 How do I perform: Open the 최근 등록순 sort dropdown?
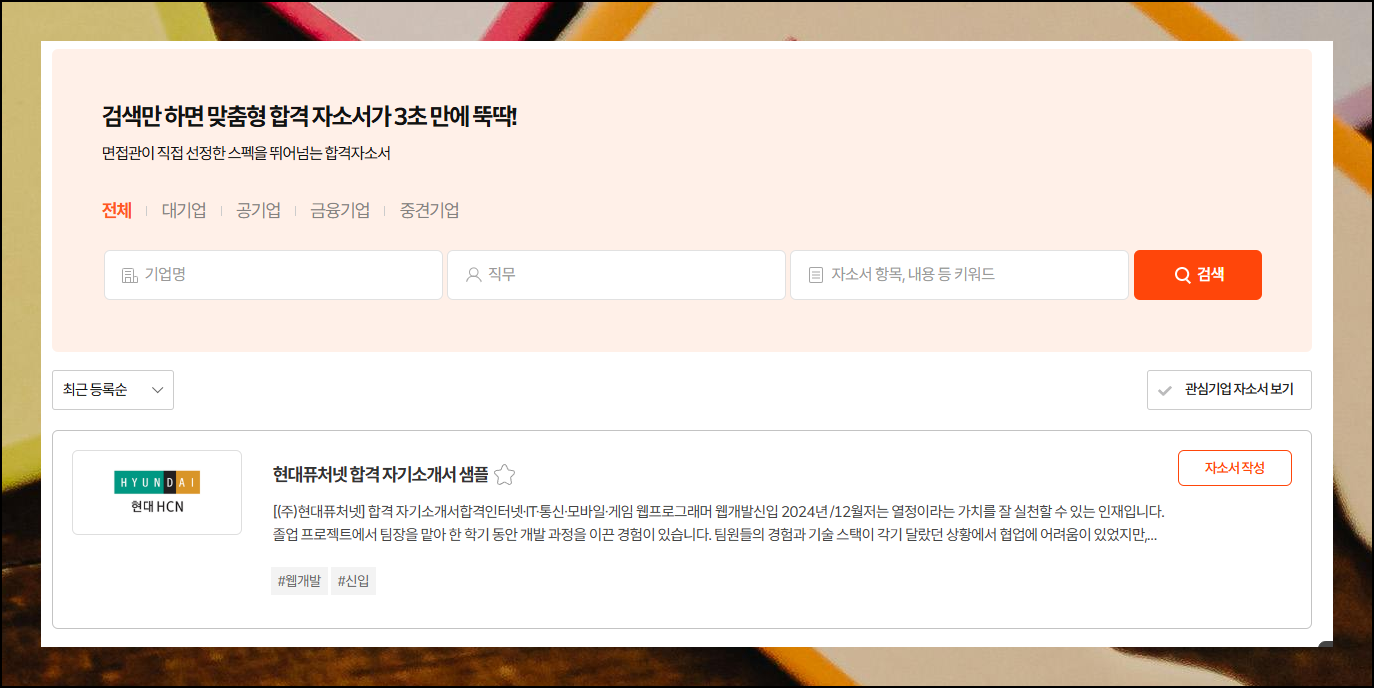[113, 390]
